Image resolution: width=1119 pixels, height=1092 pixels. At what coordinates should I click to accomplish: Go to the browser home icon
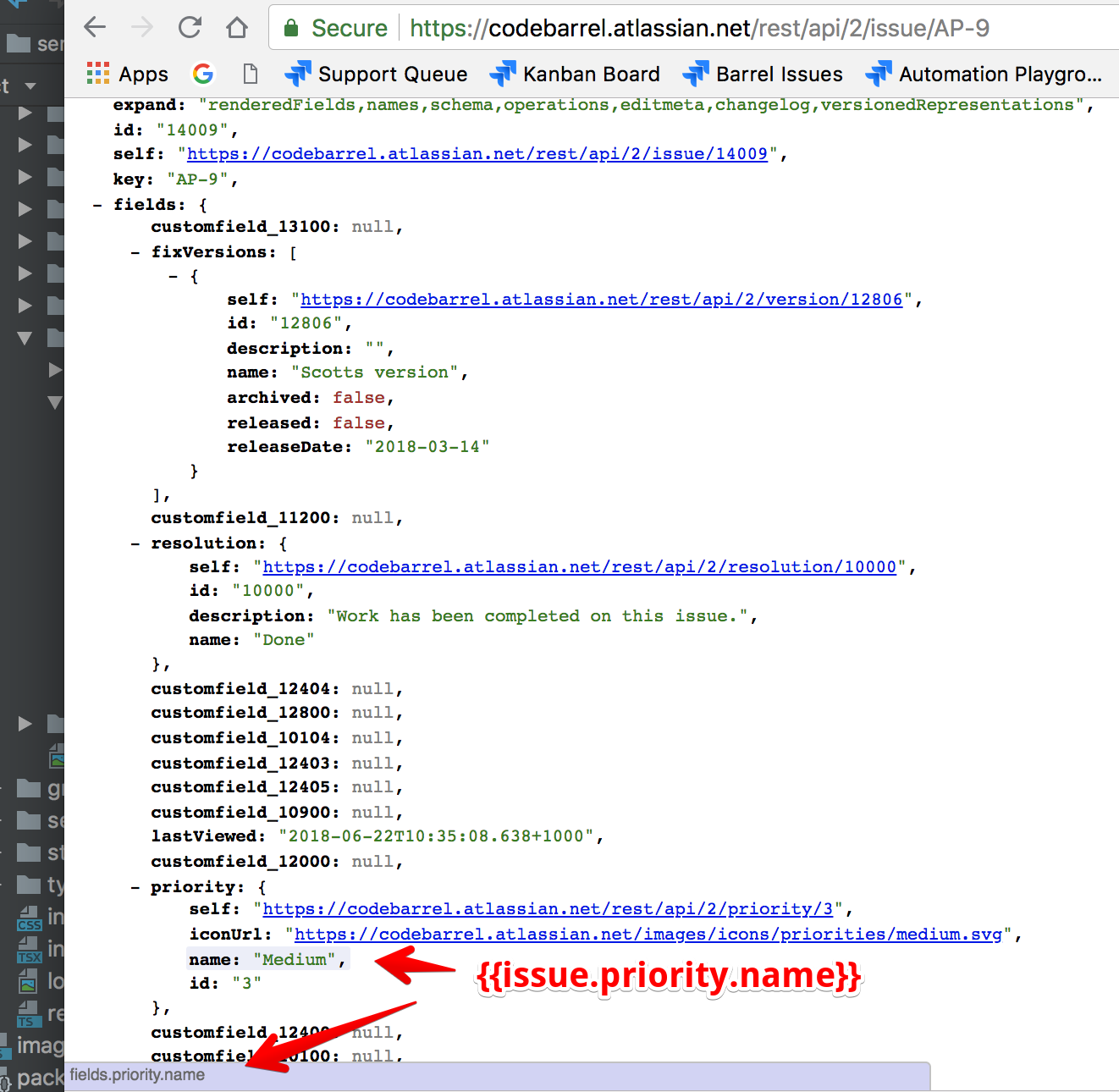237,28
